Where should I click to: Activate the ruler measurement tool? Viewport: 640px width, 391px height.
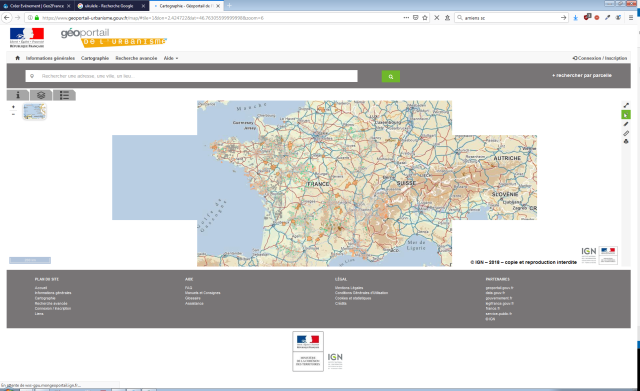point(626,133)
